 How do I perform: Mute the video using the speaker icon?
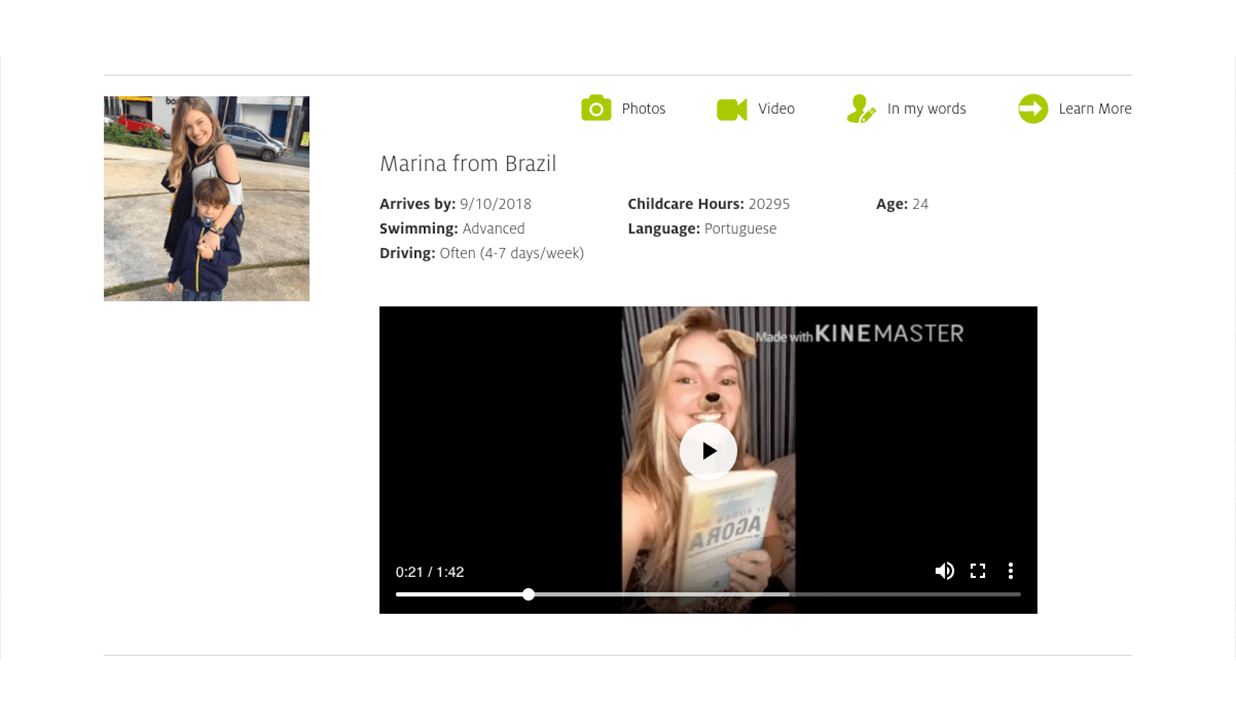pos(944,571)
